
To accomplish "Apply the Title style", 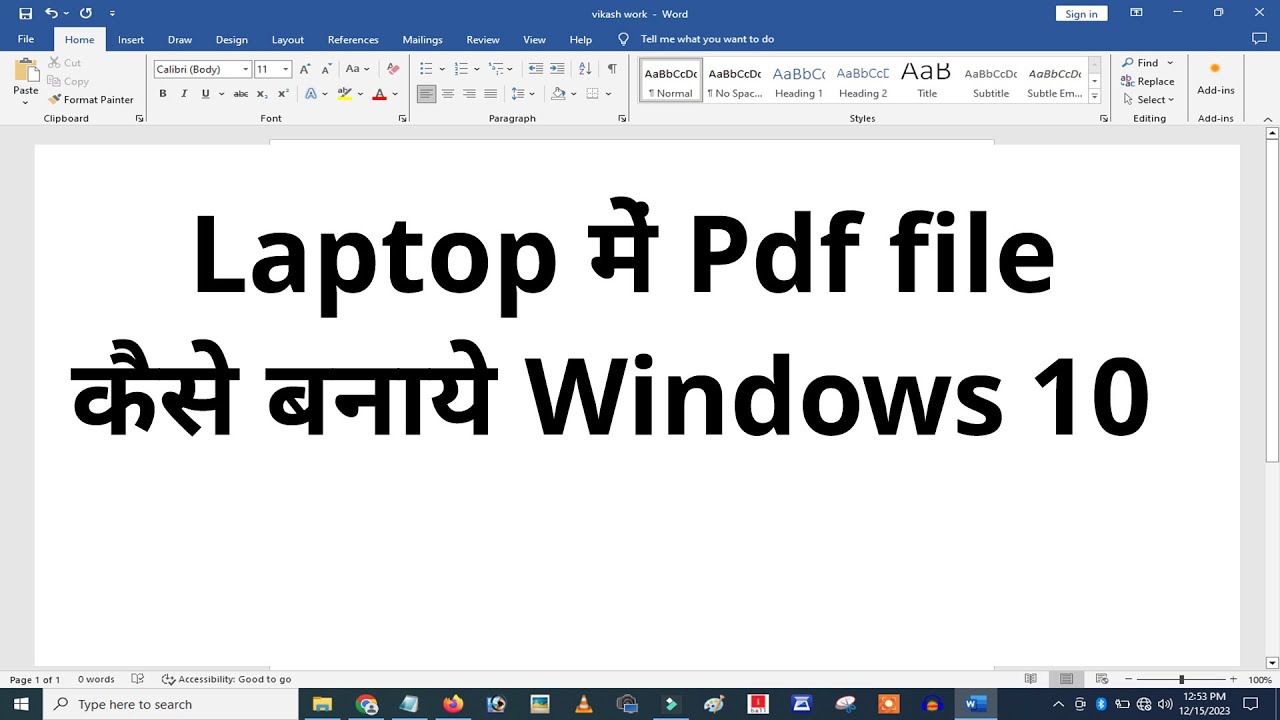I will [x=927, y=81].
